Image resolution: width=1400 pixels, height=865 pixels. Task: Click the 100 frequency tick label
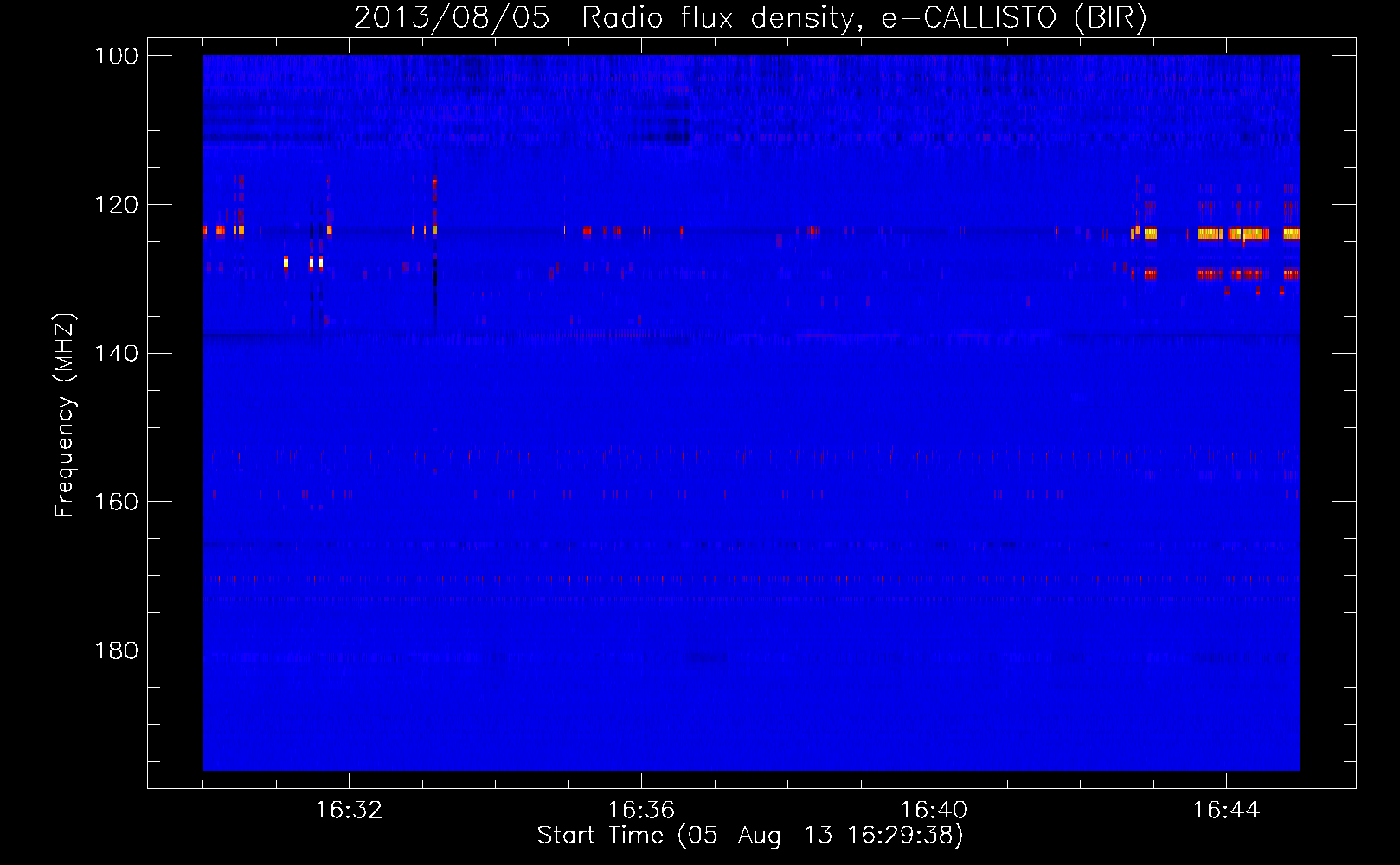click(115, 56)
